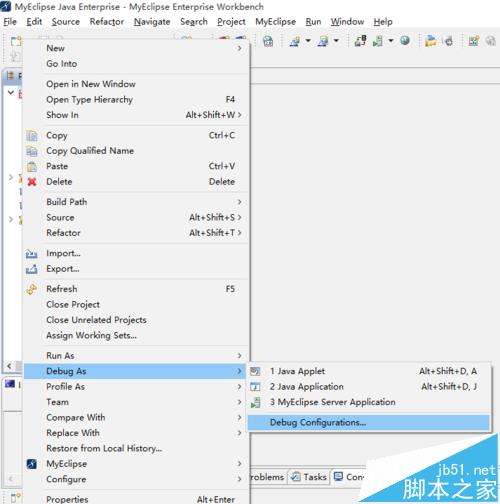Click the open folder toolbar icon
This screenshot has height=504, width=500.
point(430,41)
